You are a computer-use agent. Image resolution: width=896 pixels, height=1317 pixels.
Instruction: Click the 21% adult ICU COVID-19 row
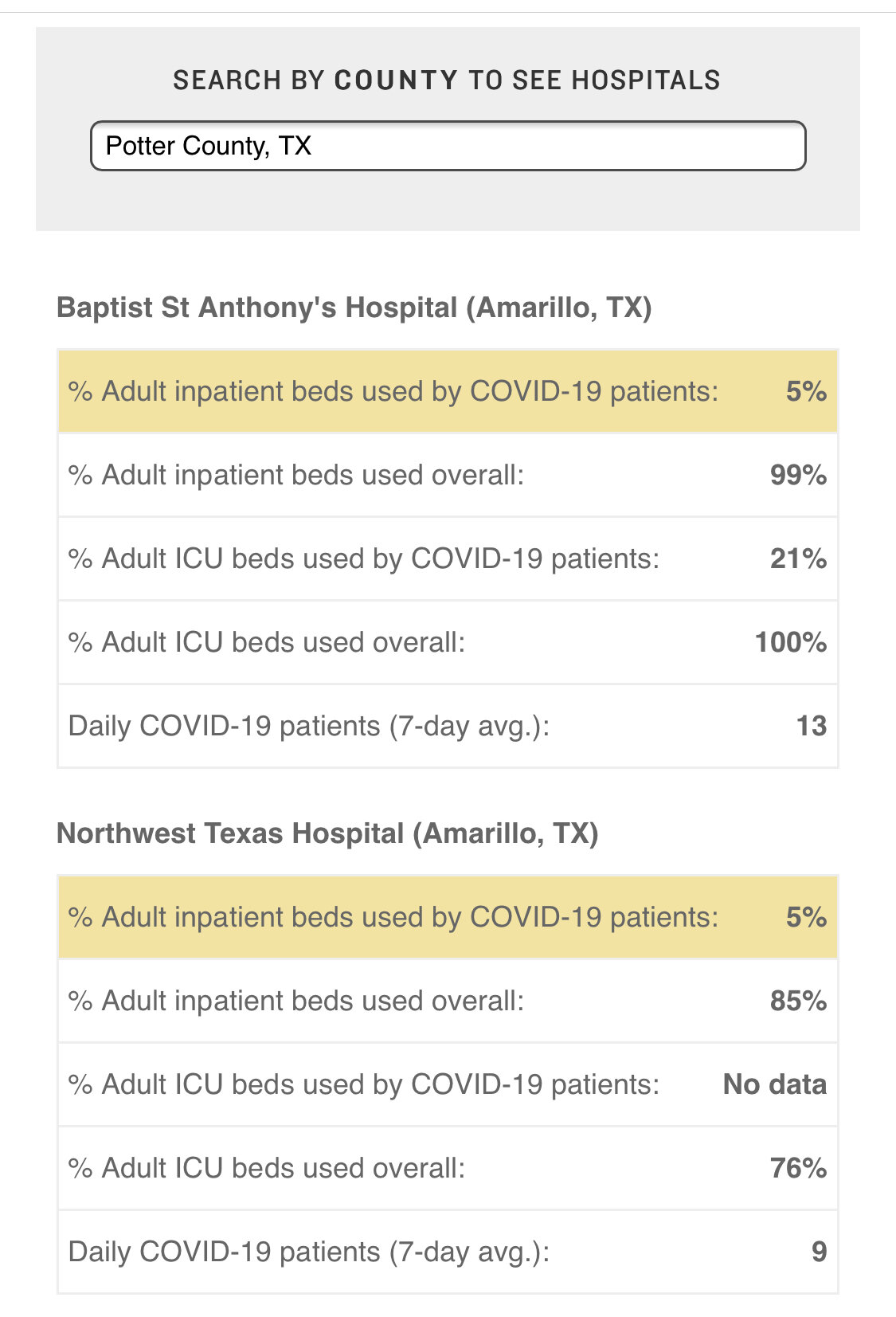448,559
